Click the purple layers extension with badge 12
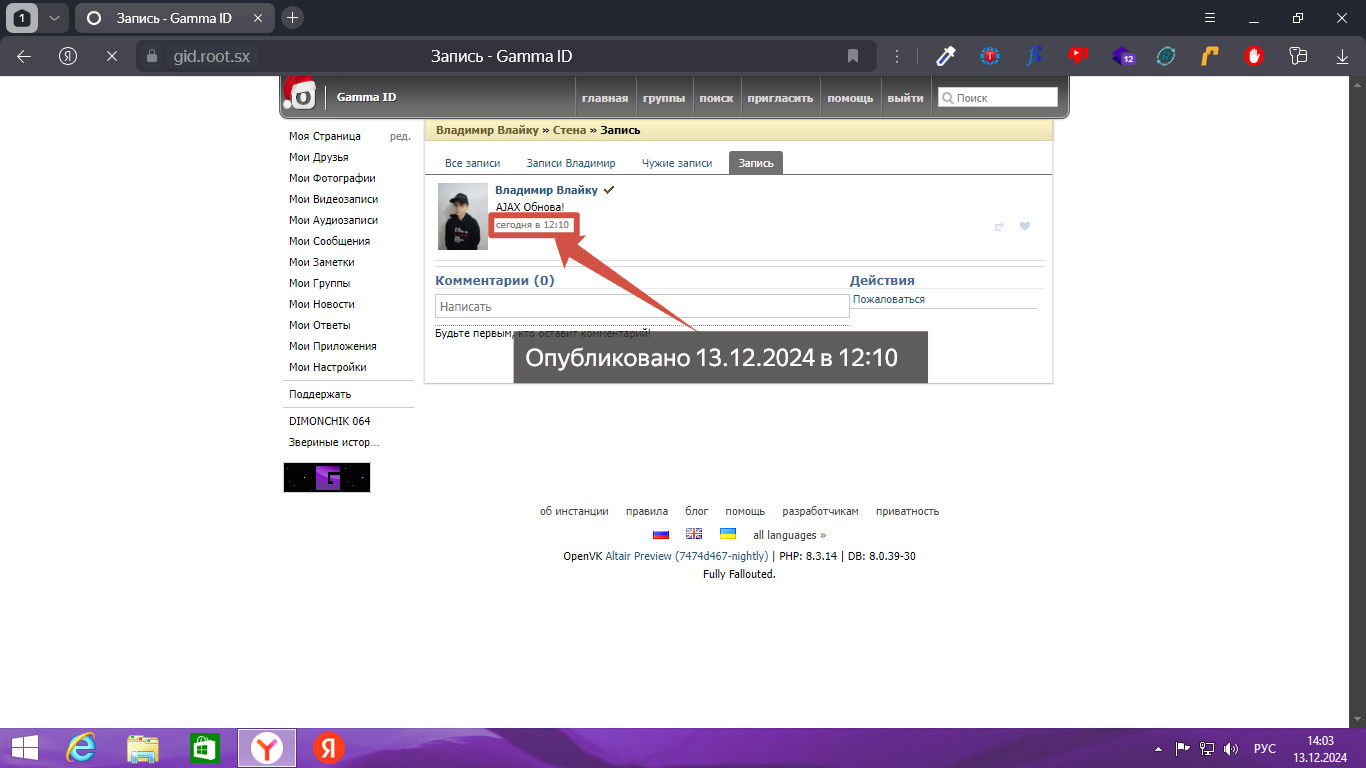The image size is (1366, 768). [1122, 56]
